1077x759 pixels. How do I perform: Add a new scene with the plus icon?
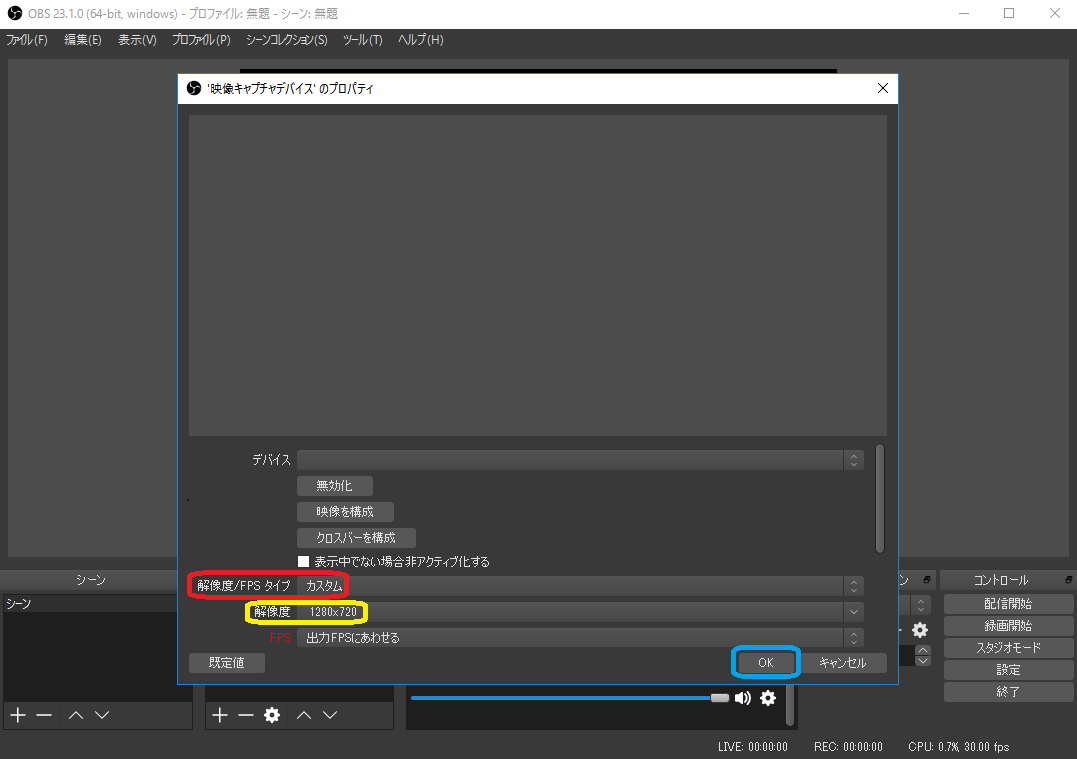coord(17,715)
